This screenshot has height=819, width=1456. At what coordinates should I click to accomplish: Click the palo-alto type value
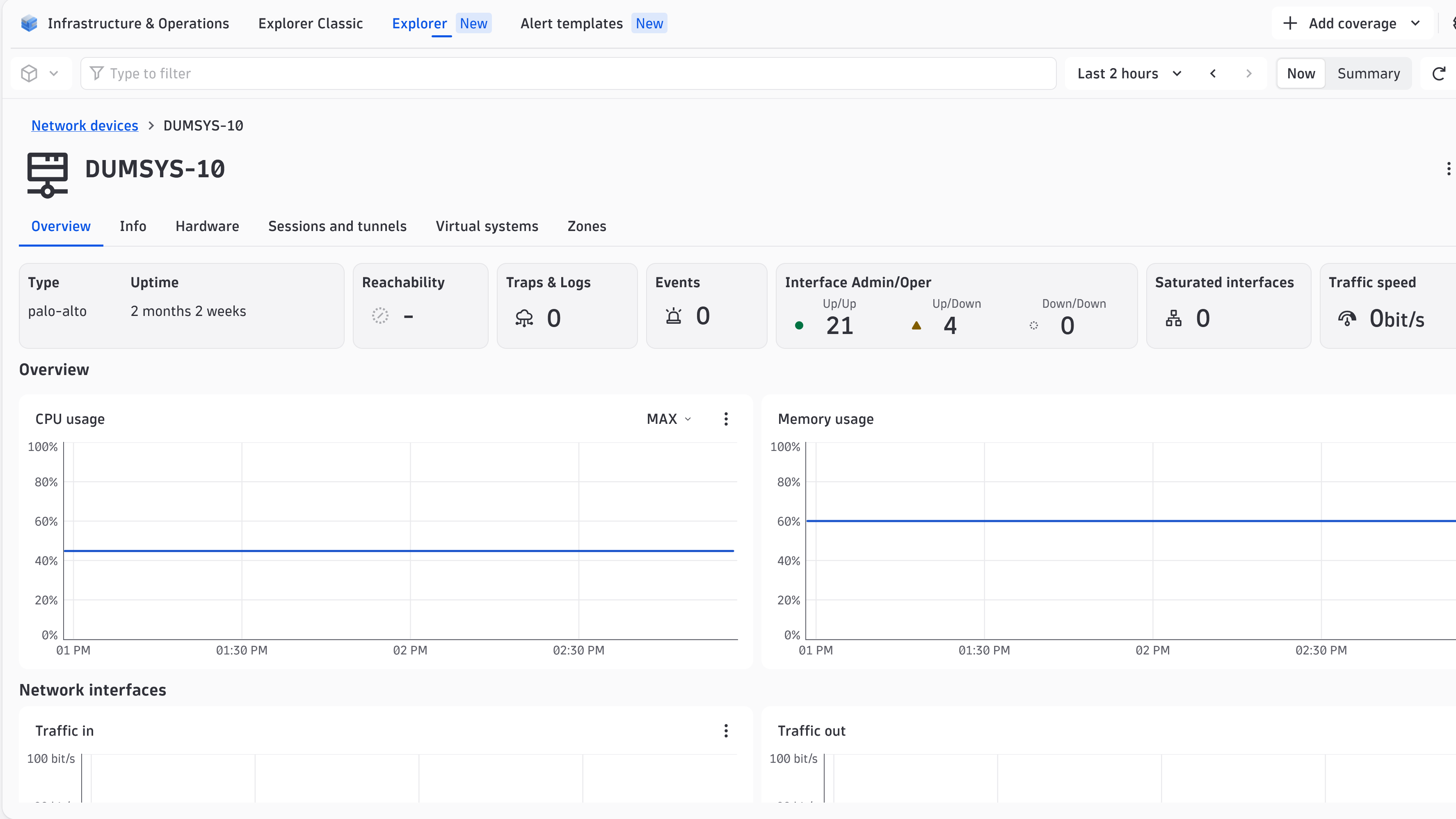click(x=57, y=311)
